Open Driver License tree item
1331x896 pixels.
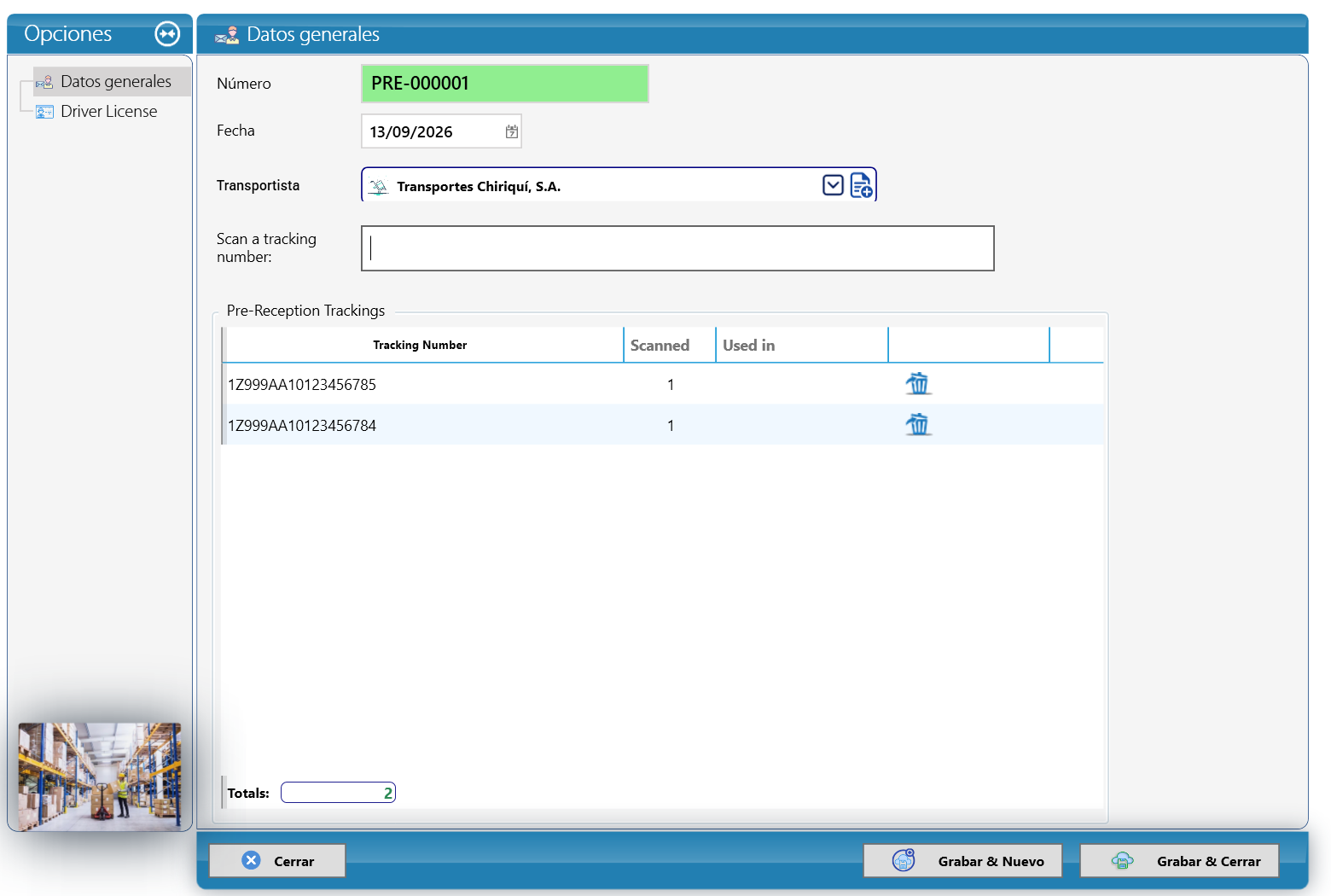108,111
